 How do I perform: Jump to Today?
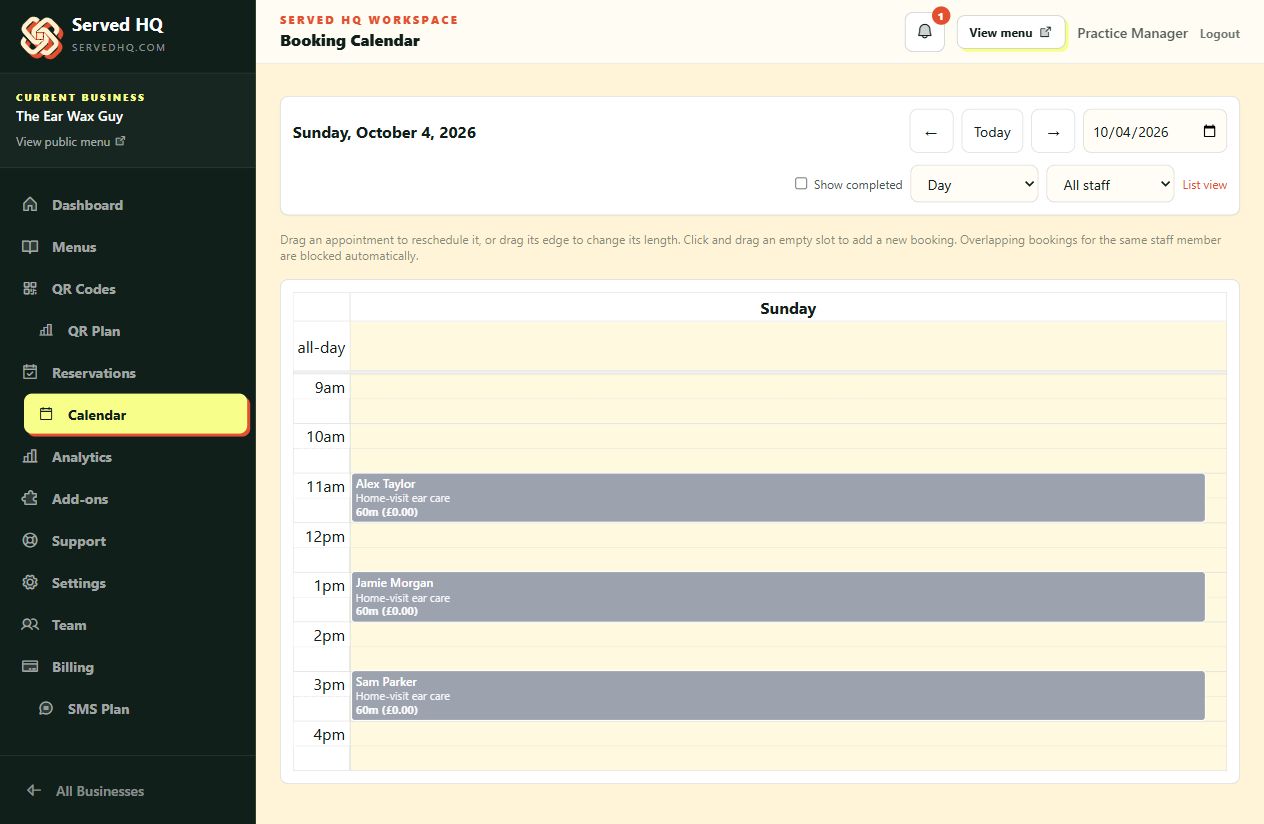click(992, 131)
